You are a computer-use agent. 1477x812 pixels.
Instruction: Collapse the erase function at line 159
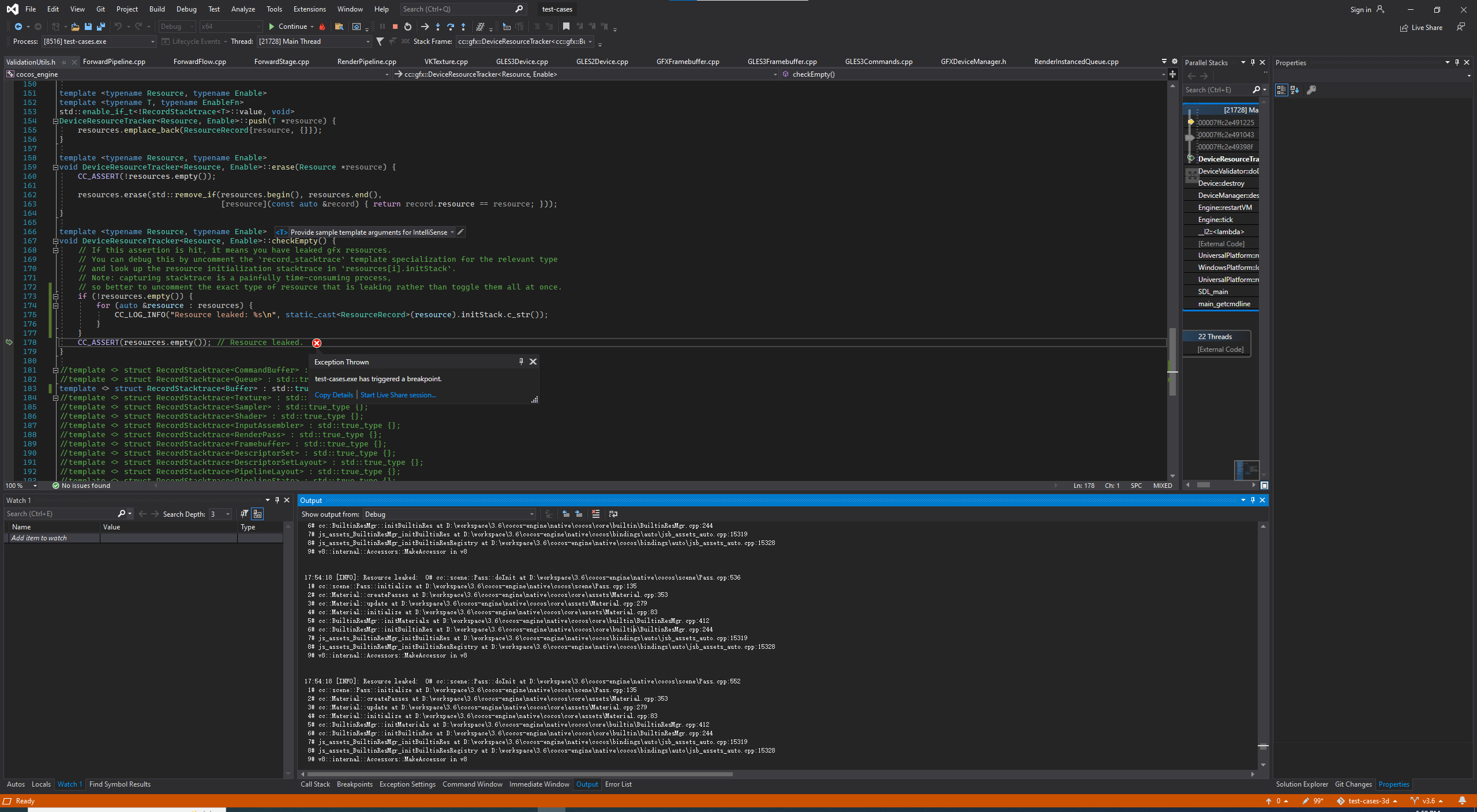tap(55, 167)
